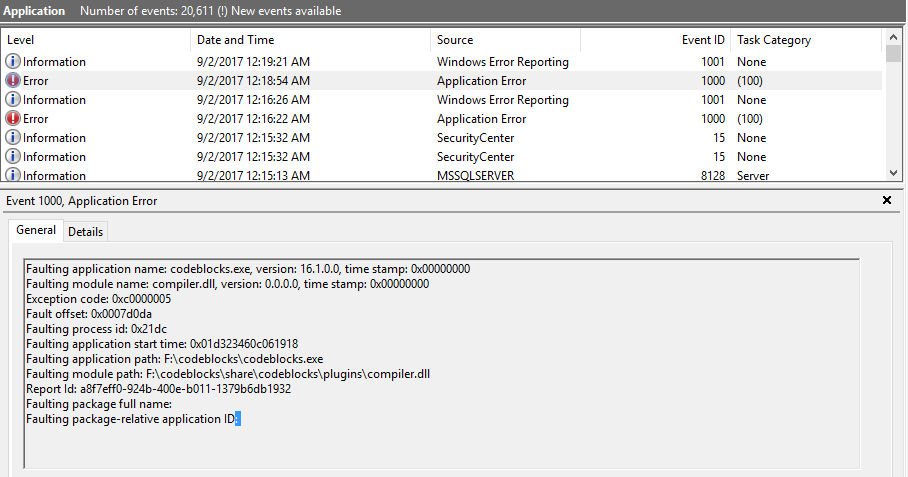Switch to the Details tab
Viewport: 908px width, 477px height.
[85, 231]
